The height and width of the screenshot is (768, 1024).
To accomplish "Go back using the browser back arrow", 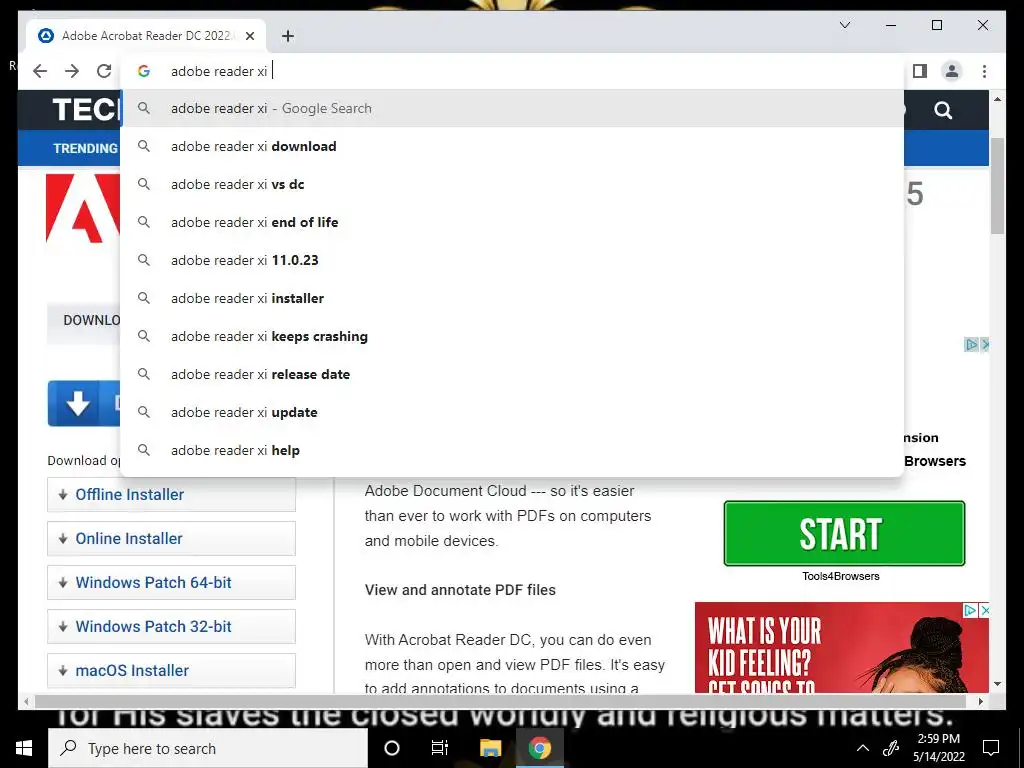I will (40, 71).
